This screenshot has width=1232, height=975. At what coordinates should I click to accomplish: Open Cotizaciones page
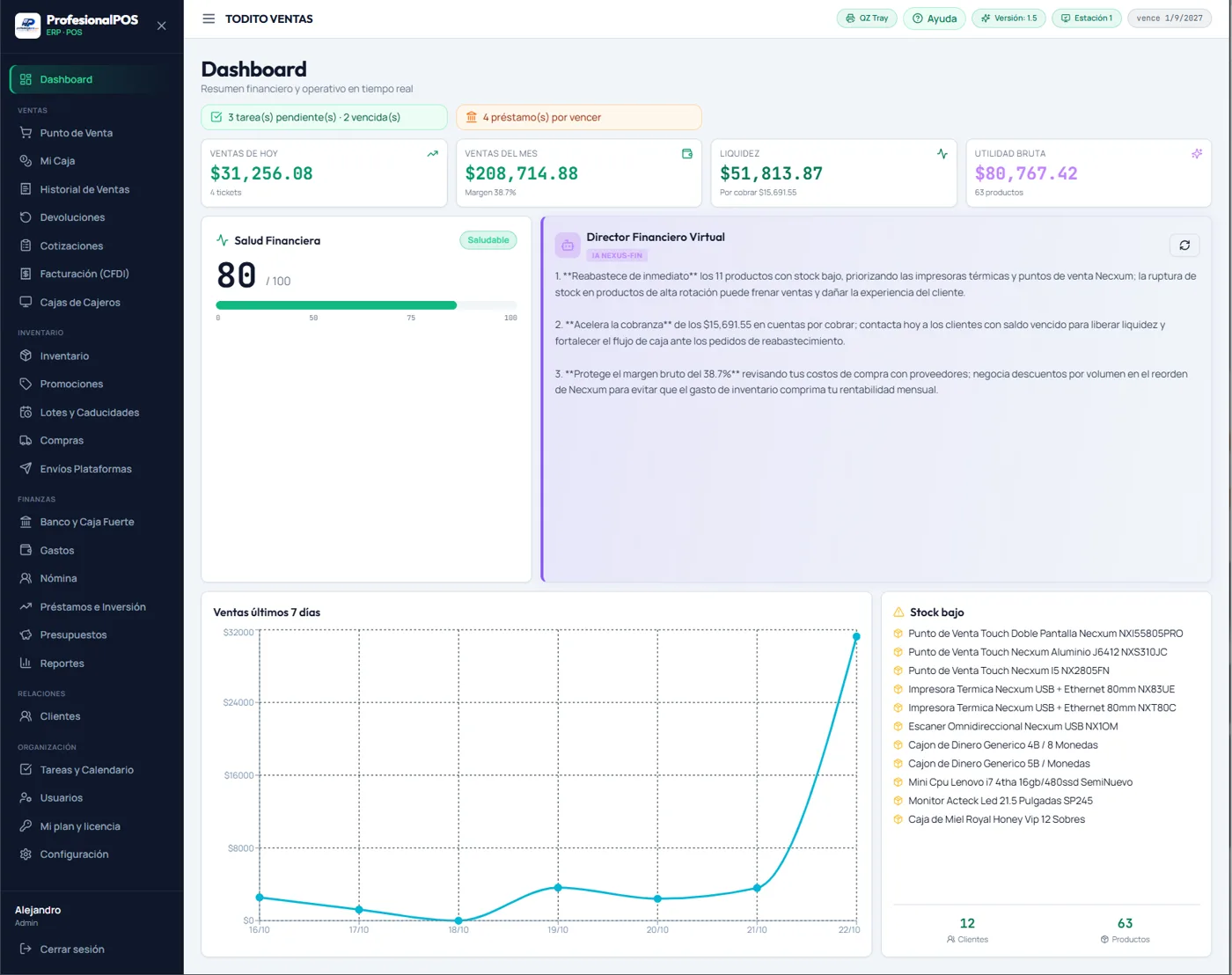coord(92,246)
